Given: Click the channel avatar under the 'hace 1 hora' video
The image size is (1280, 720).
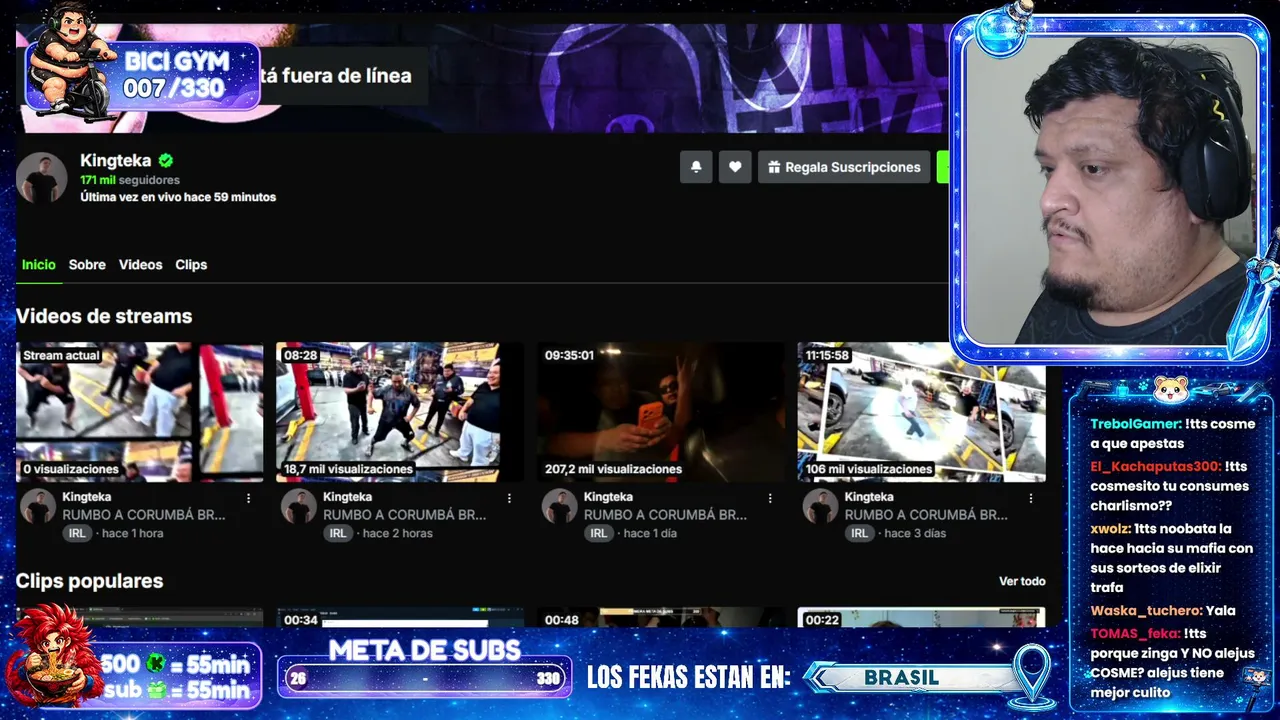Looking at the screenshot, I should coord(39,507).
